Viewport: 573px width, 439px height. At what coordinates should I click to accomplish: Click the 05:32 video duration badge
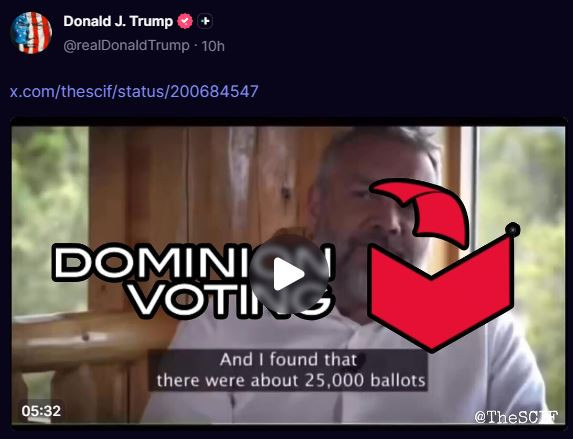click(x=41, y=411)
